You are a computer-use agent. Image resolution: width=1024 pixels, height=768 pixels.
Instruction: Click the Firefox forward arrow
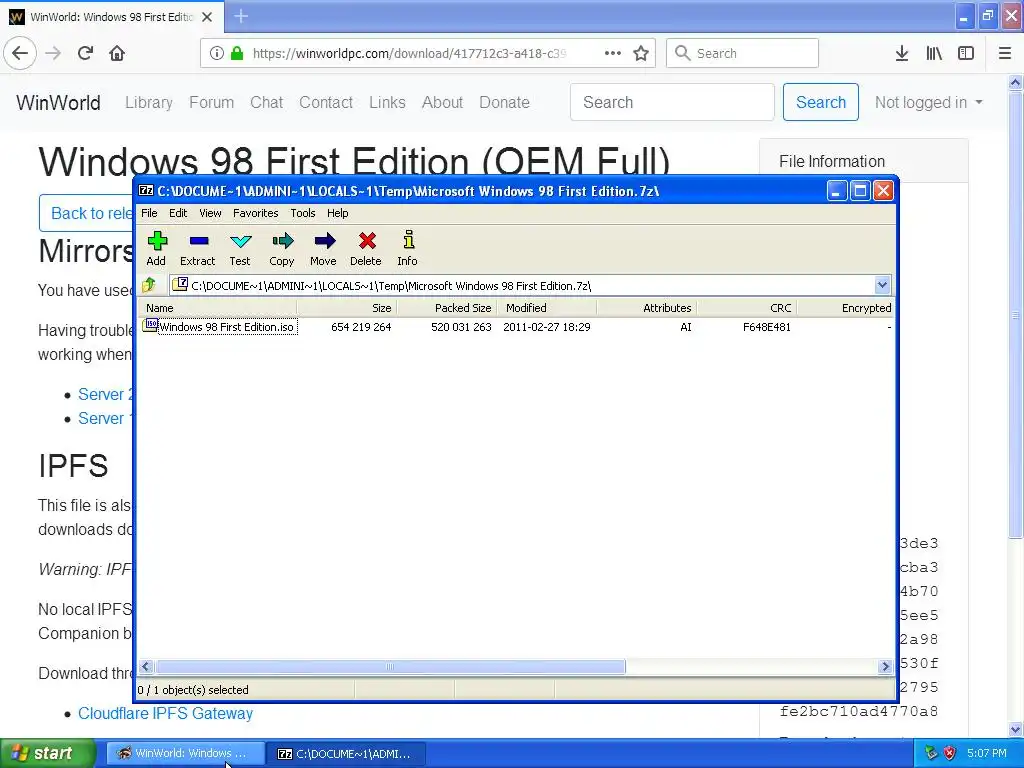(x=53, y=53)
